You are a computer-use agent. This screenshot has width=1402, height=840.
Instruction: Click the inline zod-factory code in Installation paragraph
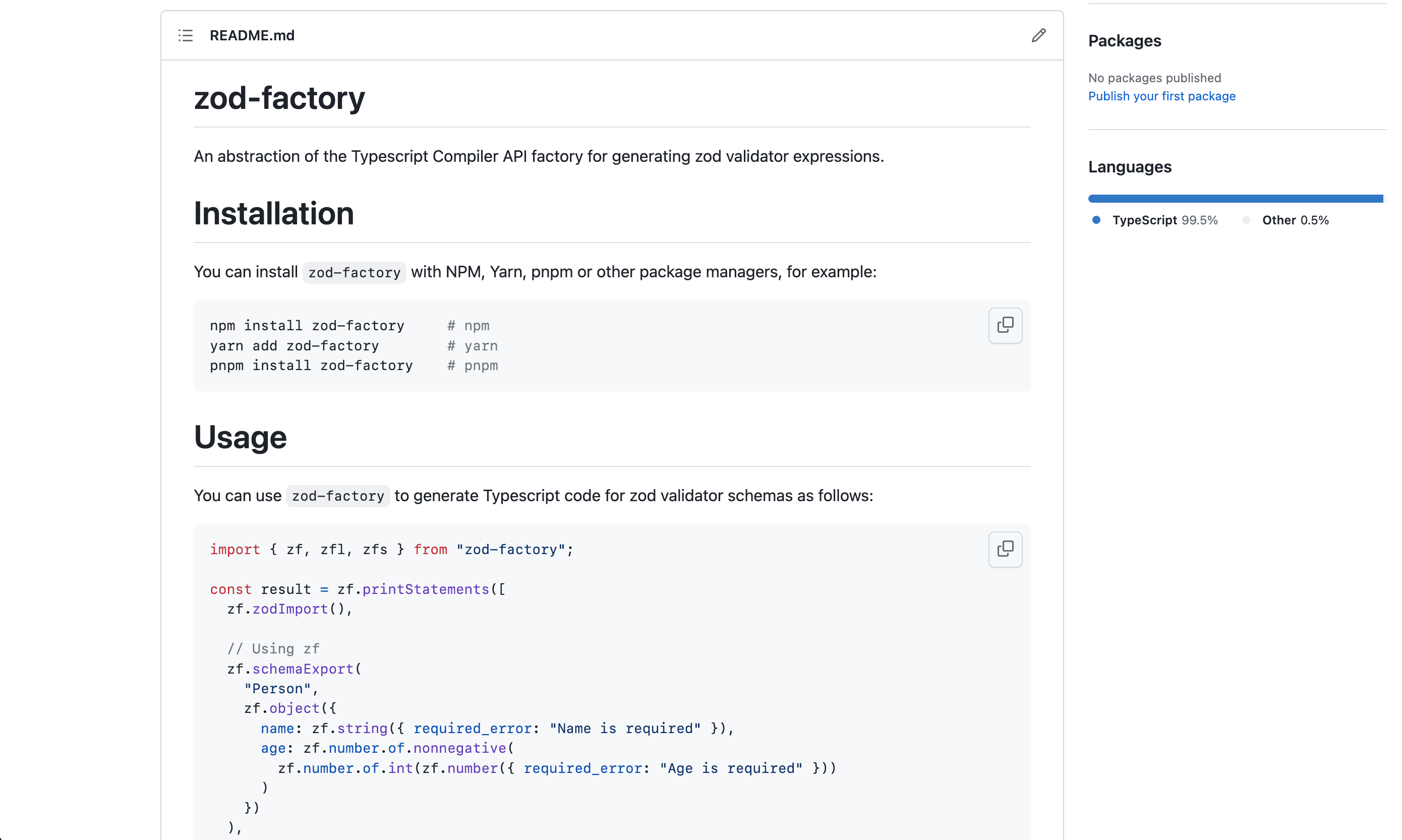[355, 272]
